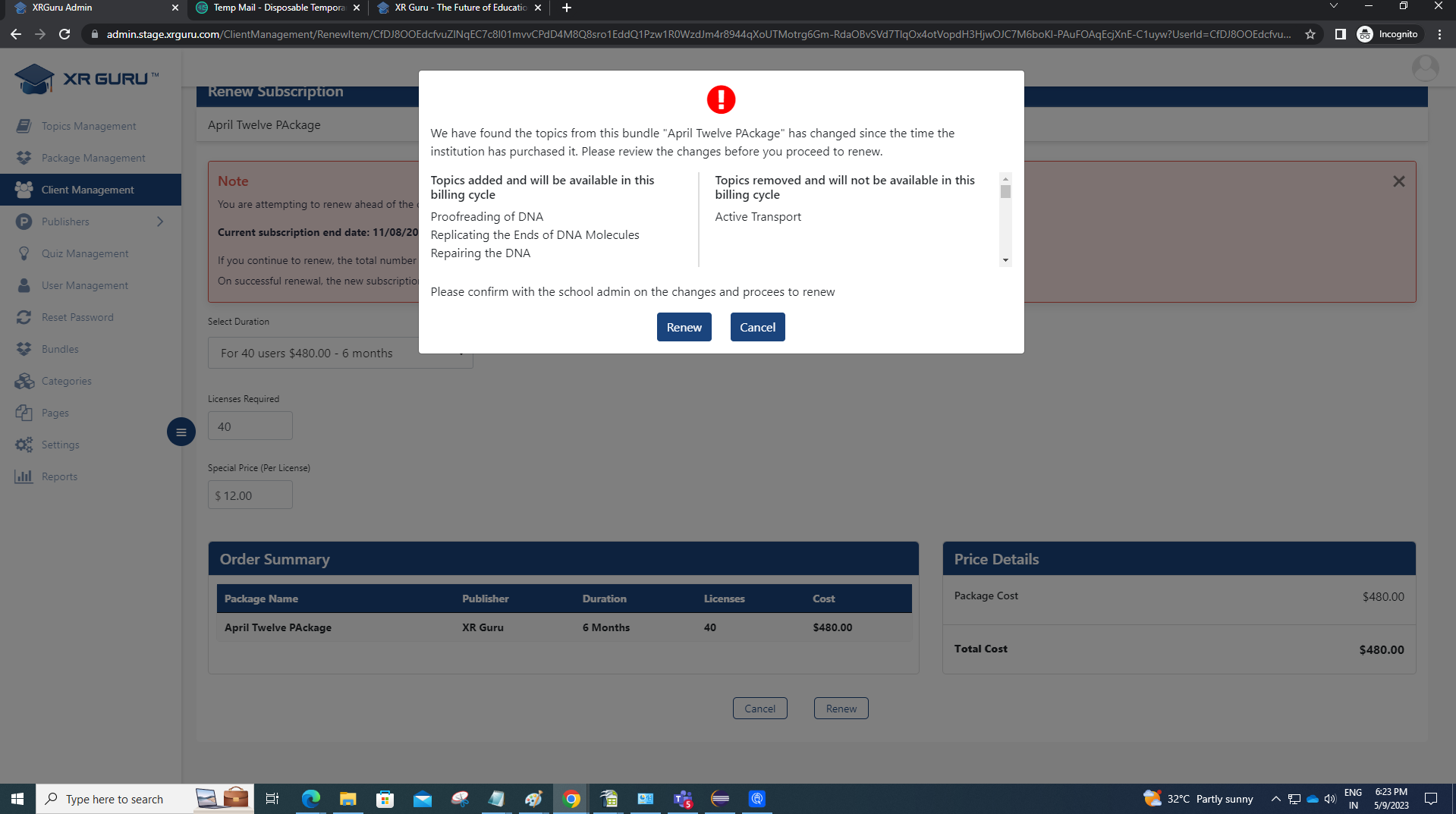Open Categories sidebar item
The width and height of the screenshot is (1456, 814).
(x=66, y=381)
